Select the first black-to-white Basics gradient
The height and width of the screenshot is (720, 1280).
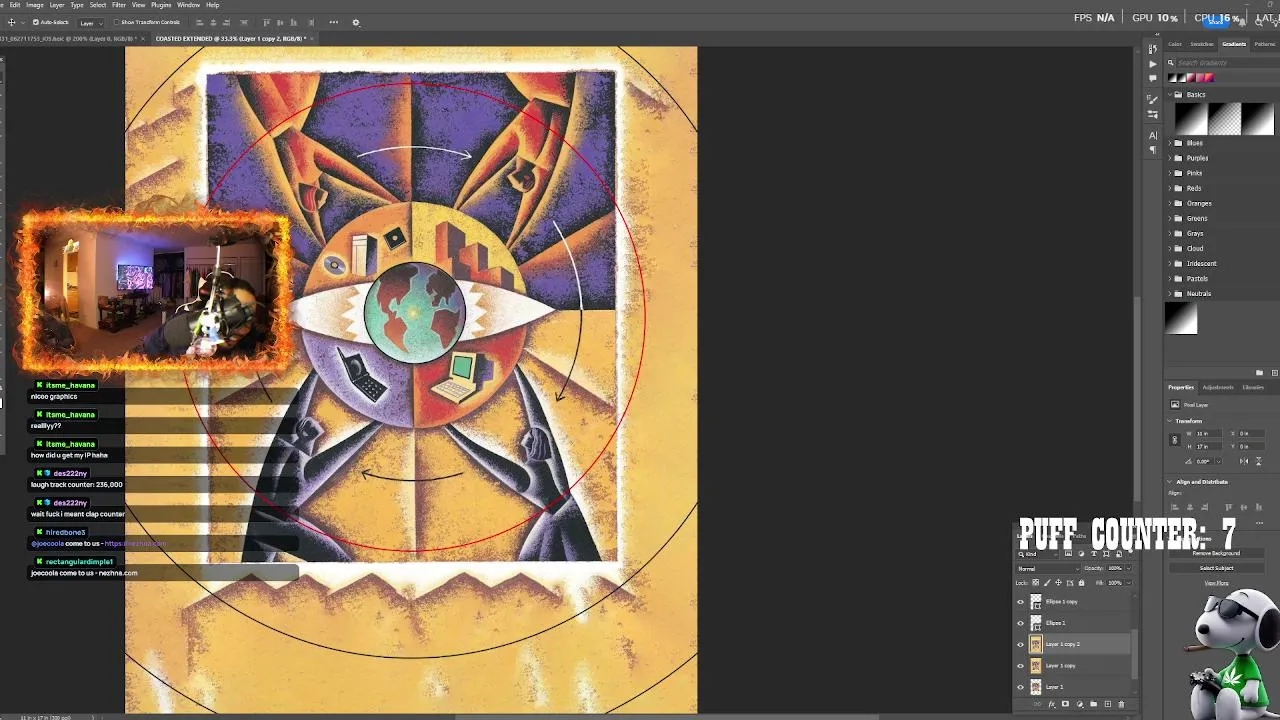(1192, 119)
